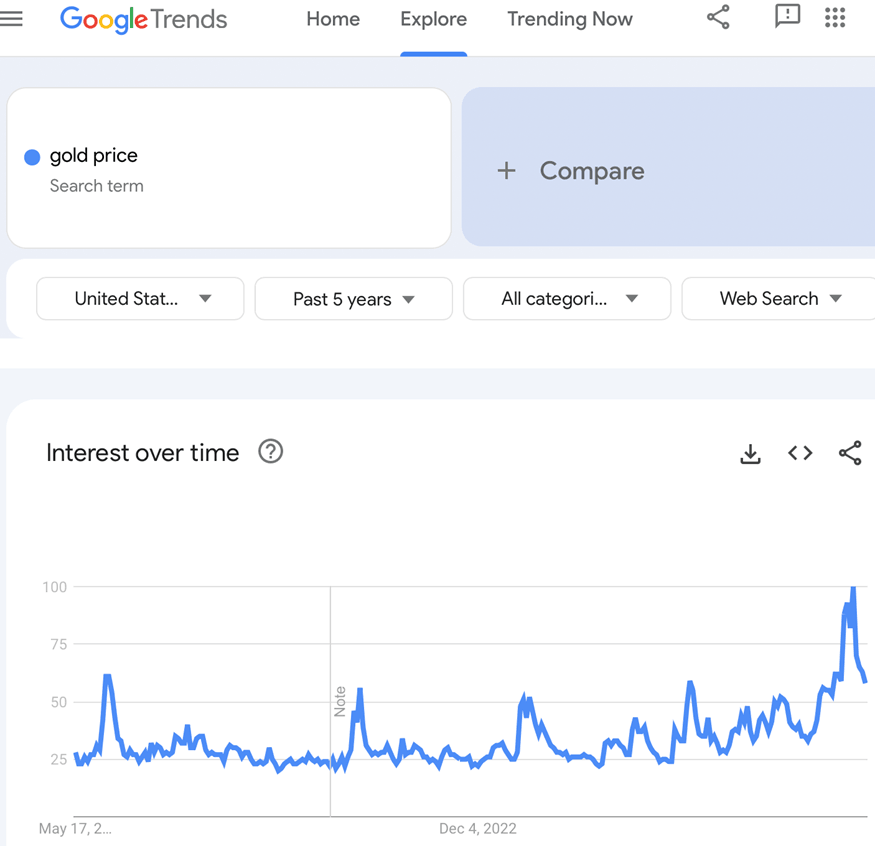The height and width of the screenshot is (846, 875).
Task: Download the Interest over time CSV
Action: (x=750, y=454)
